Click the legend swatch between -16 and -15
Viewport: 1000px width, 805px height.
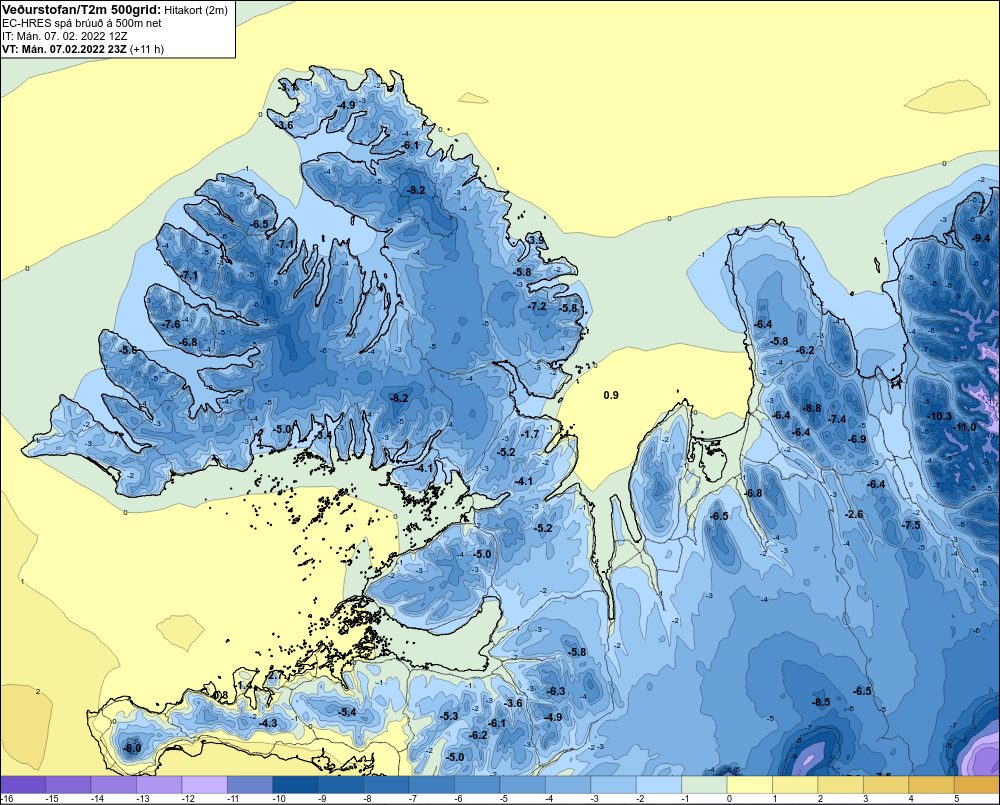click(x=23, y=785)
